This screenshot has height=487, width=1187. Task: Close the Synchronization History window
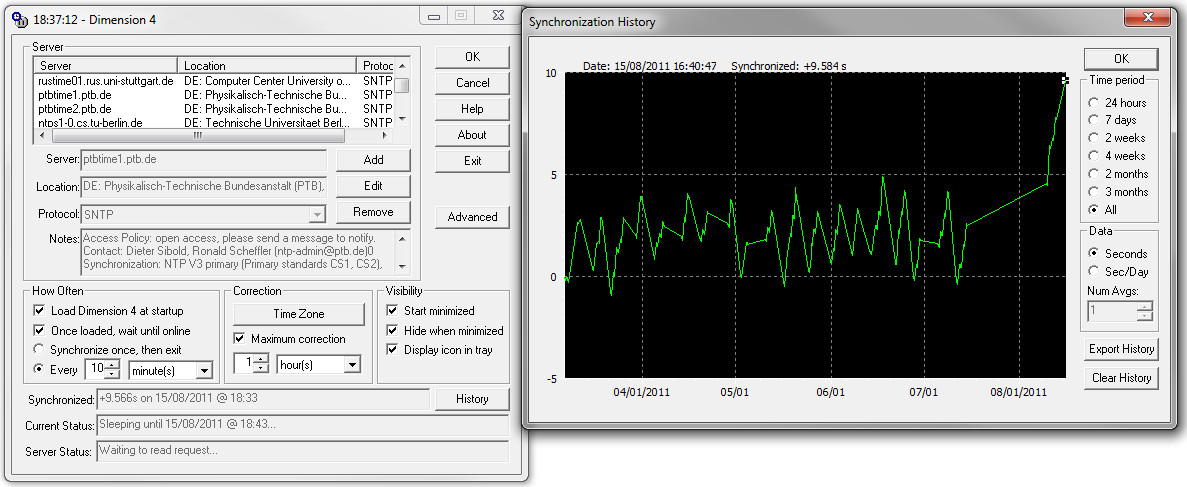(x=1148, y=18)
